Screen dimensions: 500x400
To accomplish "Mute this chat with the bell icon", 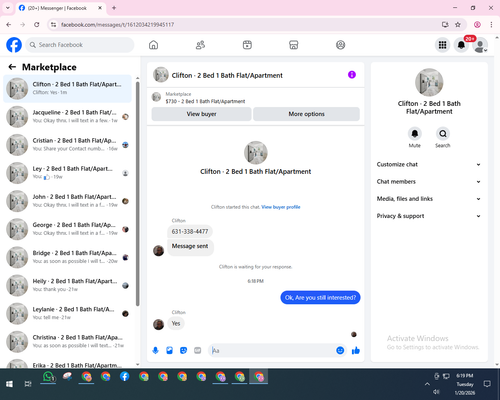I will tap(415, 134).
